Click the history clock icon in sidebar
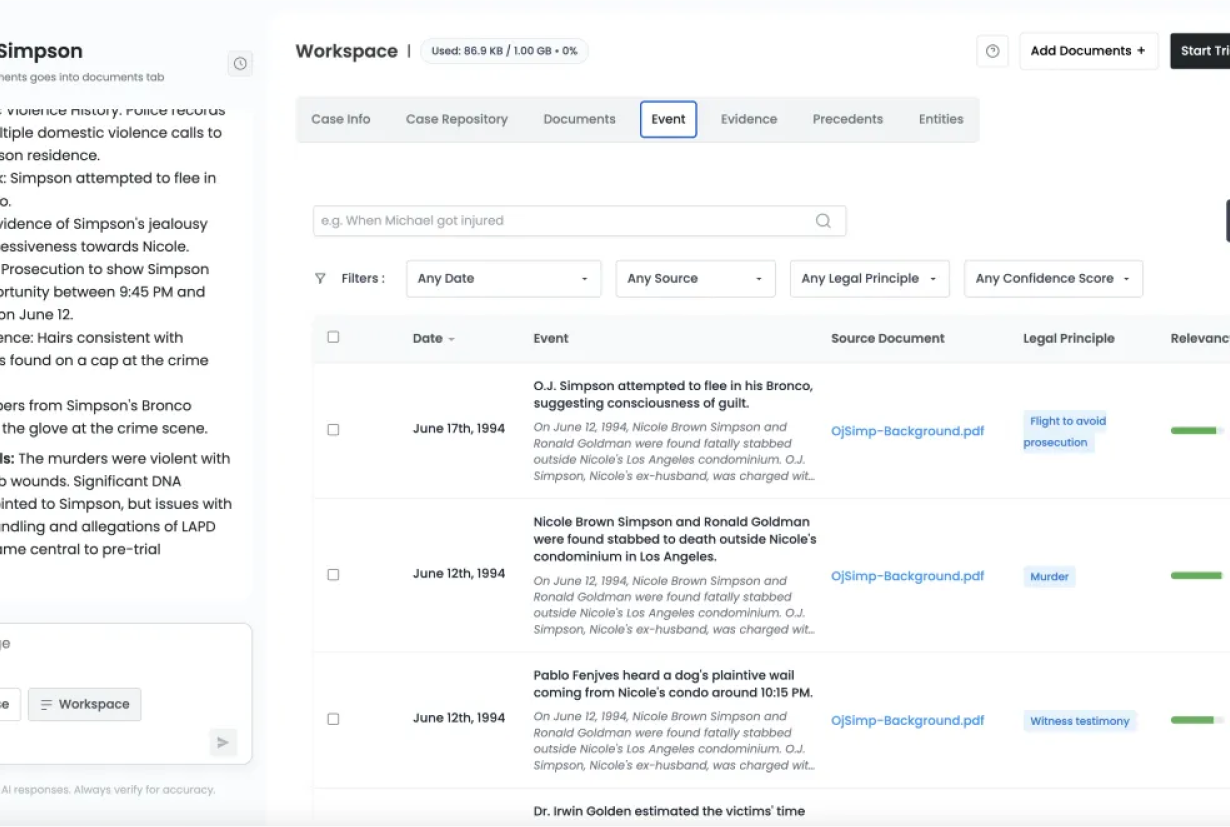The height and width of the screenshot is (827, 1230). (x=240, y=64)
